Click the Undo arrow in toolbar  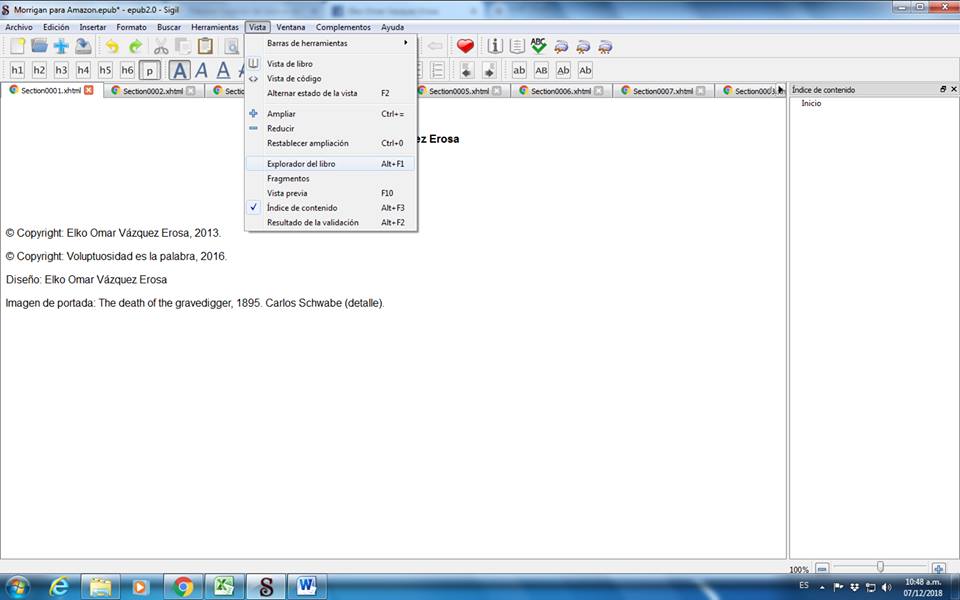click(112, 46)
